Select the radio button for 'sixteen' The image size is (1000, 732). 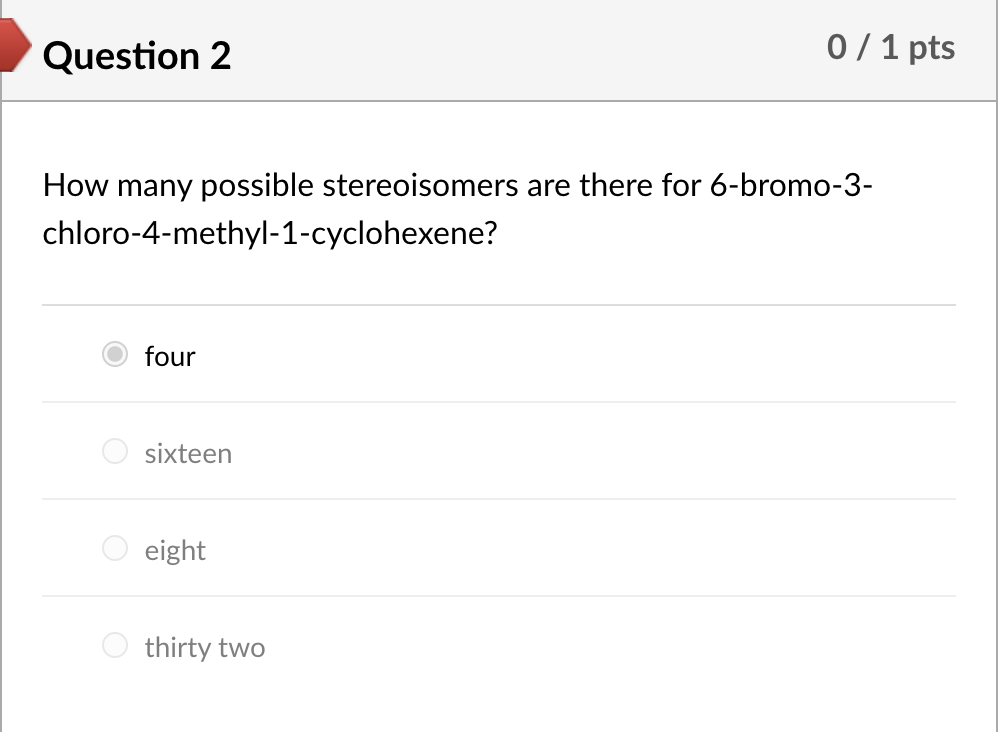(x=115, y=451)
